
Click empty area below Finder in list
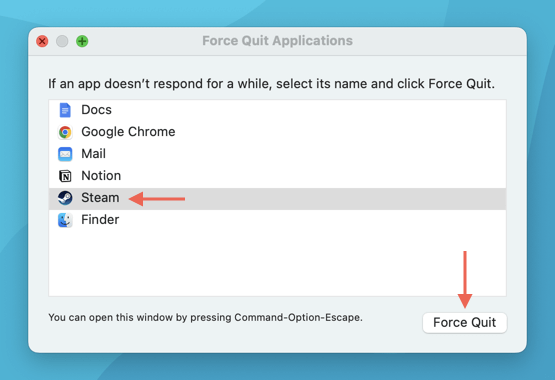click(277, 264)
